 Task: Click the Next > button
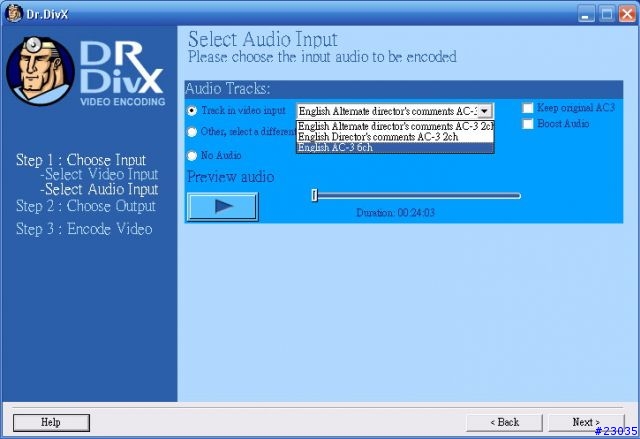(586, 422)
